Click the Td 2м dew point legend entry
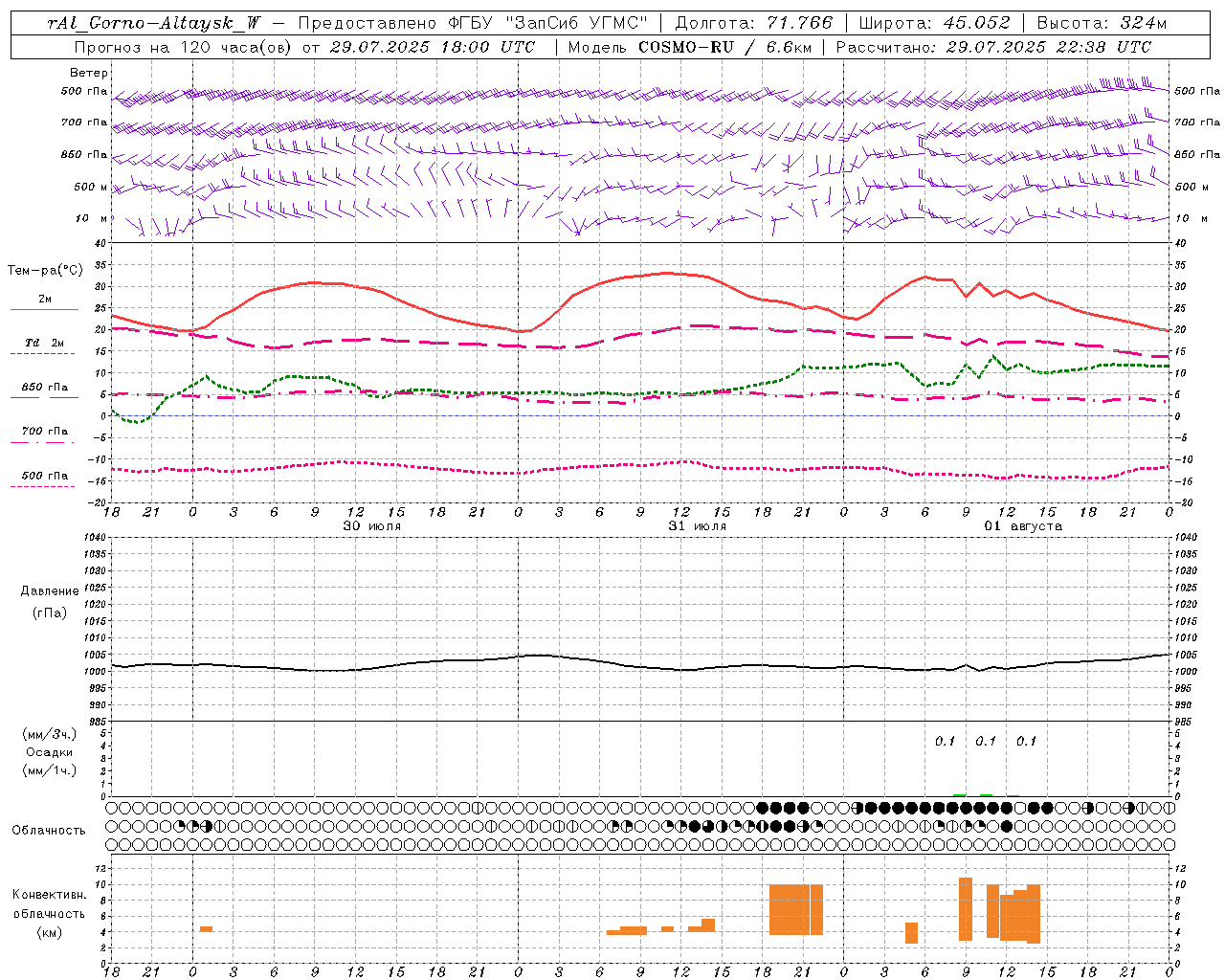 (x=44, y=345)
